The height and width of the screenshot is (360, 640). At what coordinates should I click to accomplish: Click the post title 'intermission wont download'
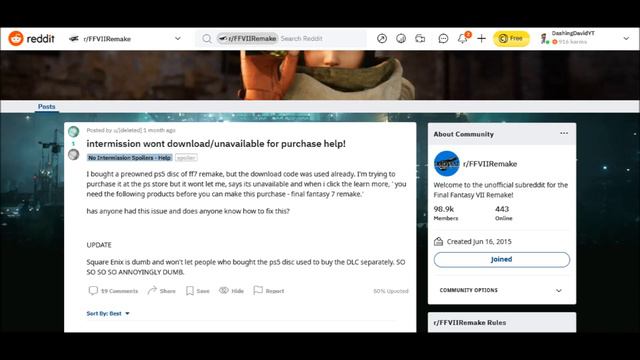click(216, 144)
